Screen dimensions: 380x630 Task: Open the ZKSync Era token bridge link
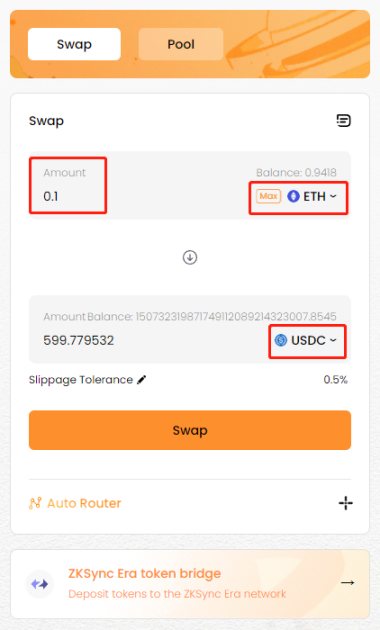pyautogui.click(x=190, y=584)
